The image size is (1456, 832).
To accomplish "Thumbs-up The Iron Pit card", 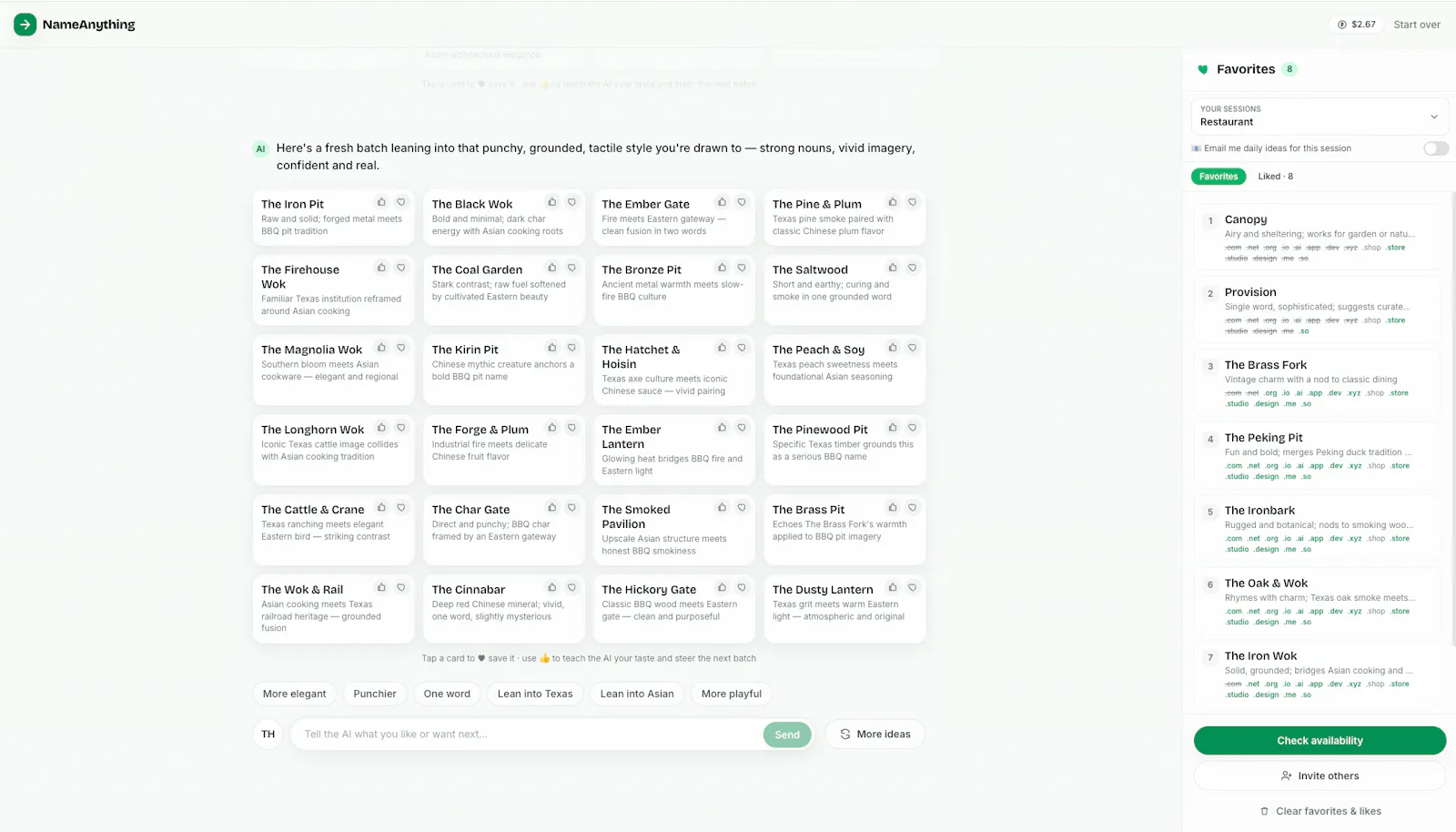I will pyautogui.click(x=381, y=202).
